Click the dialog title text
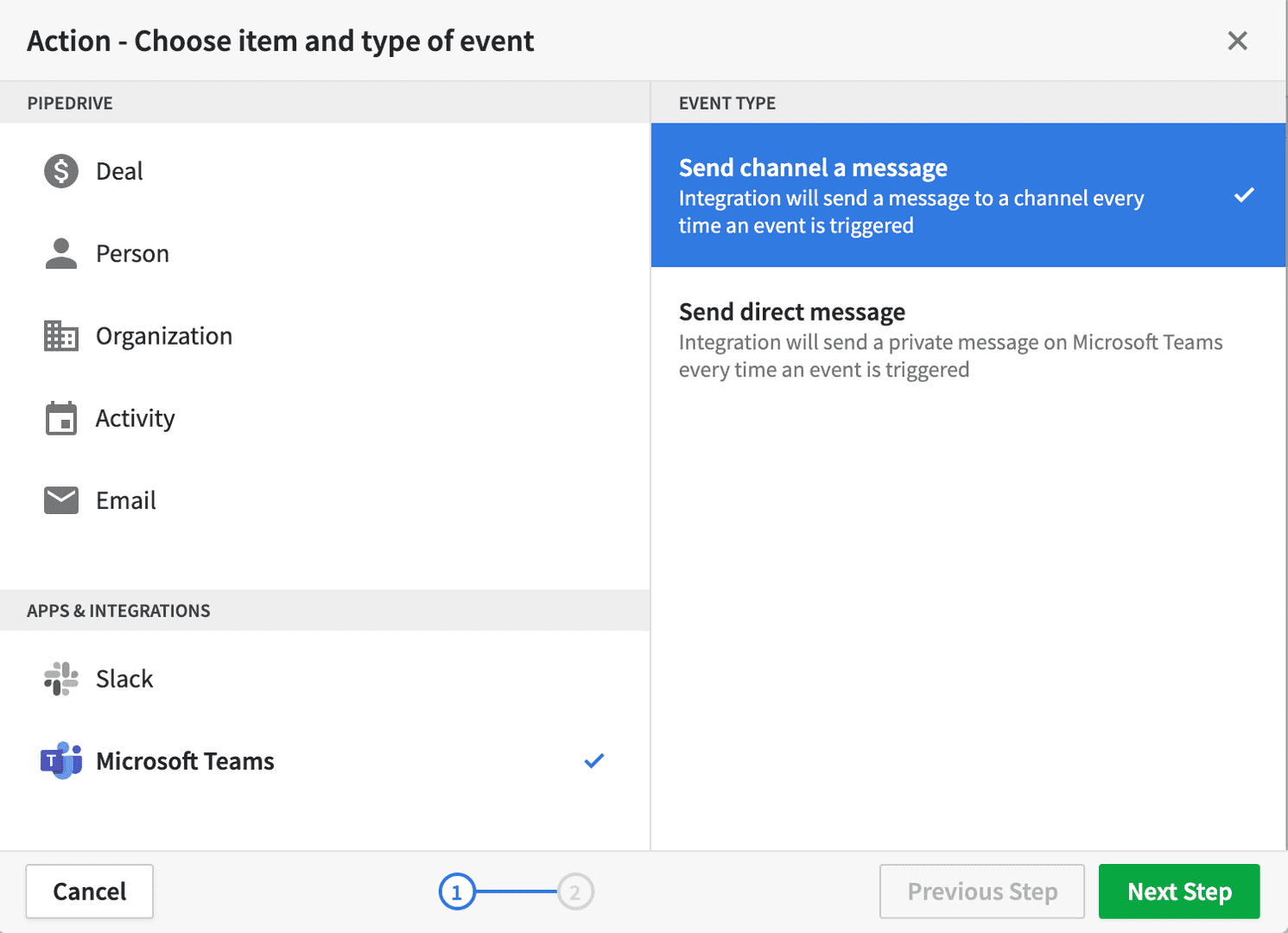This screenshot has height=933, width=1288. (x=281, y=41)
